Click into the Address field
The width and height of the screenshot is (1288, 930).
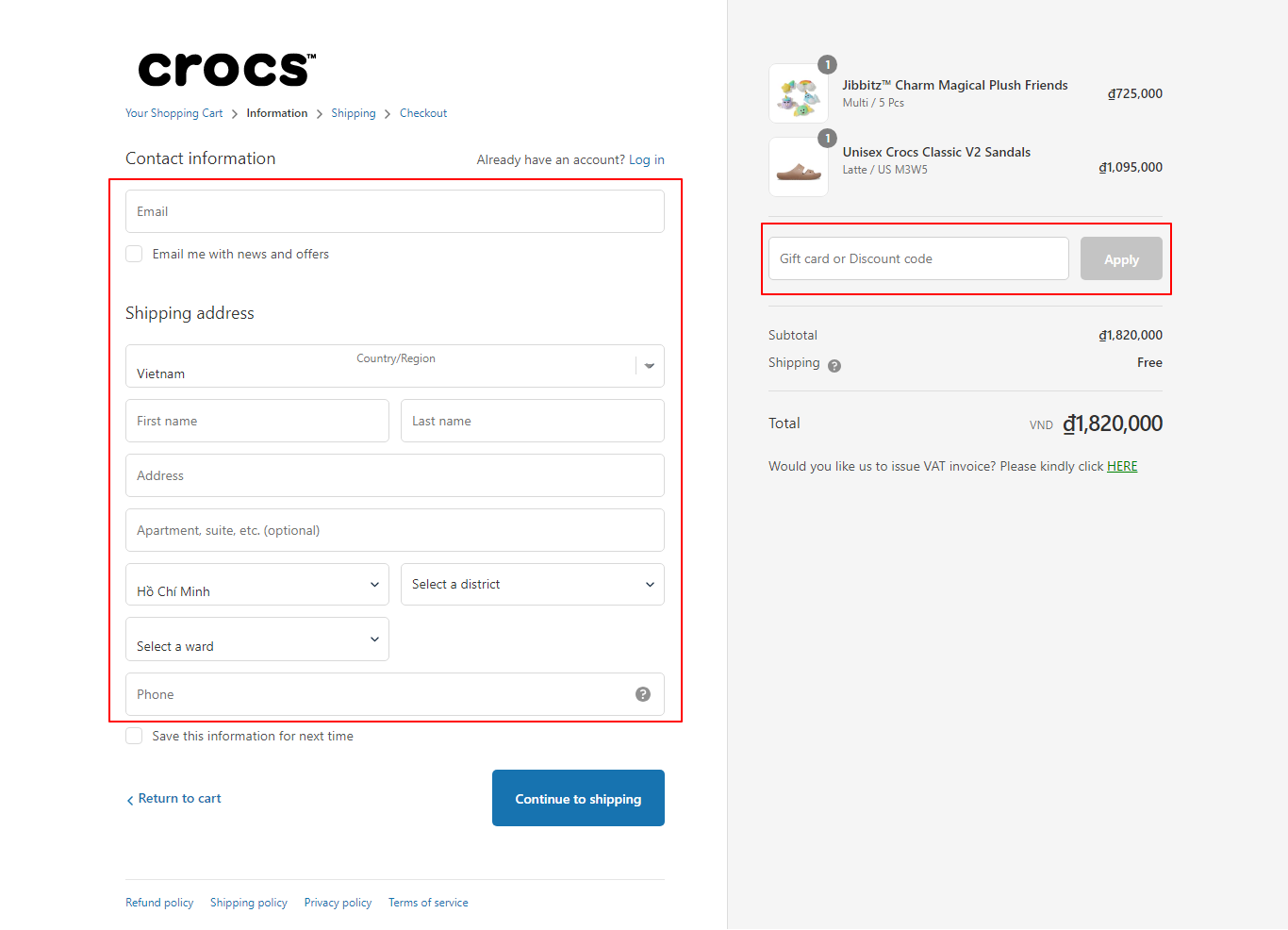point(395,475)
